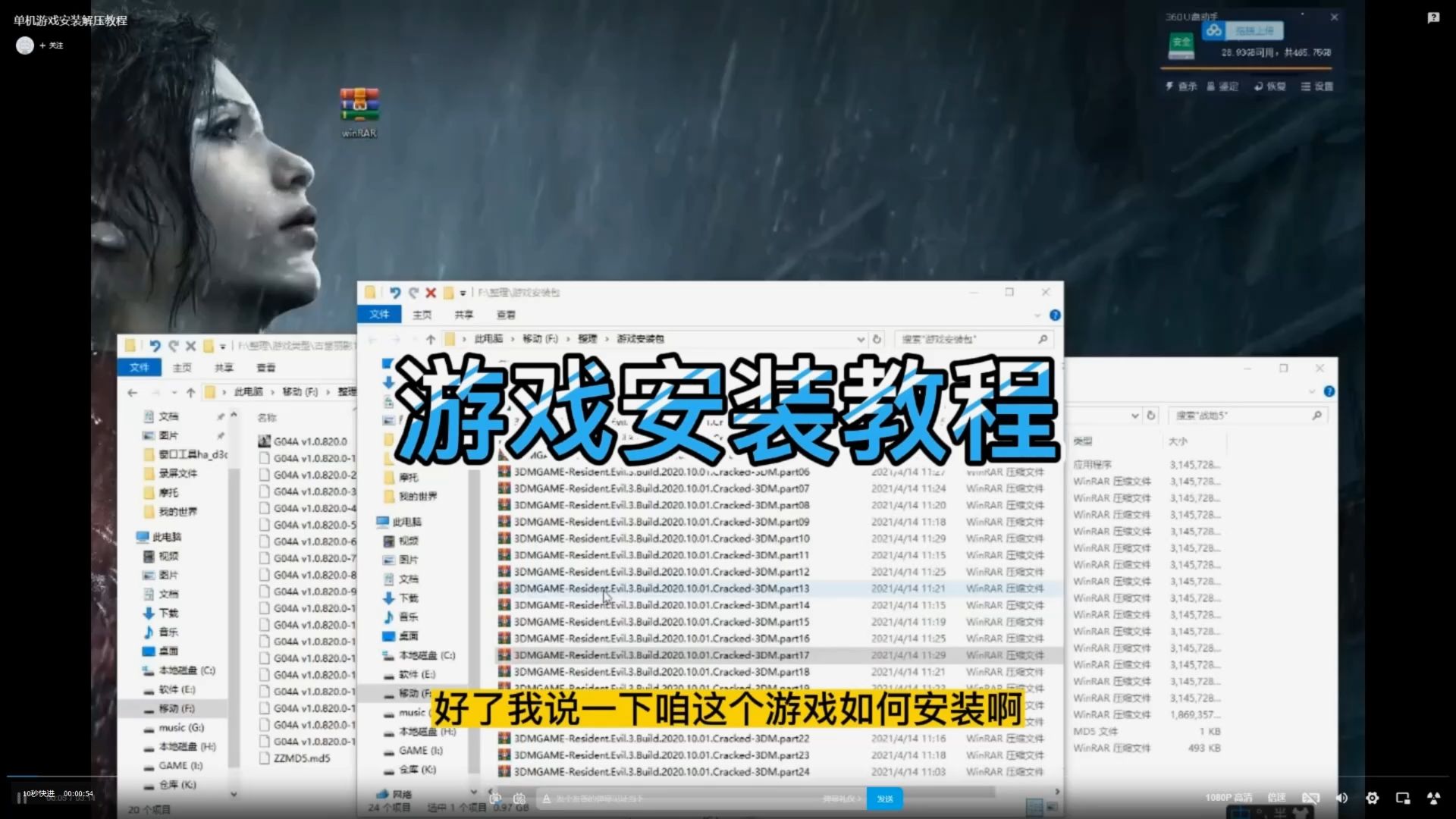This screenshot has width=1456, height=819.
Task: Click the blue help icon in the front Explorer ribbon
Action: tap(1055, 315)
